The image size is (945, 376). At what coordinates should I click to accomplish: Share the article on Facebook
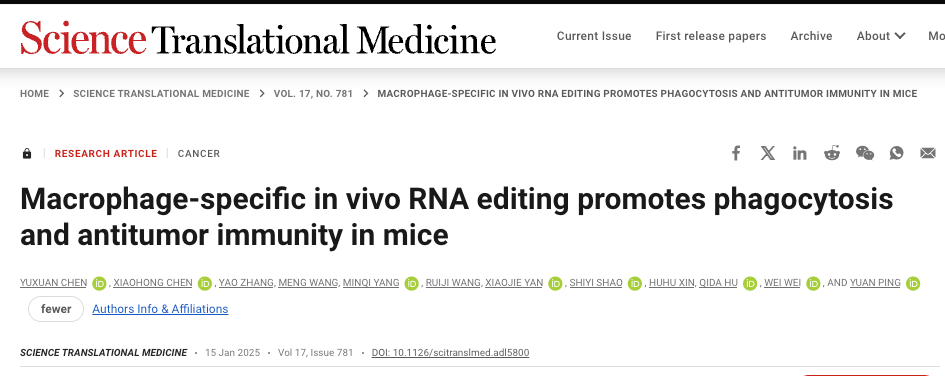click(x=735, y=153)
